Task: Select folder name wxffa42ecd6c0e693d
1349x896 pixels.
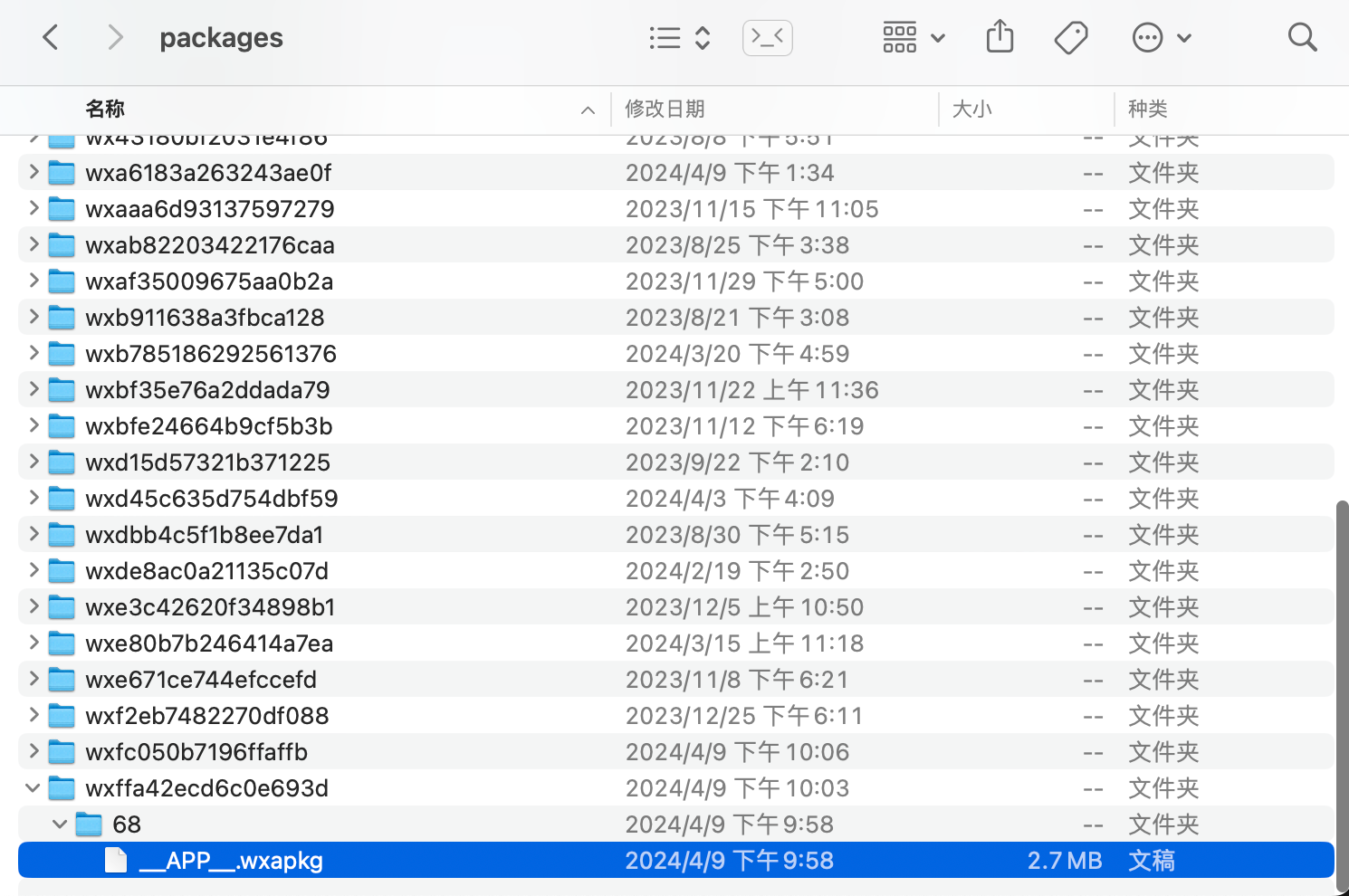Action: 206,788
